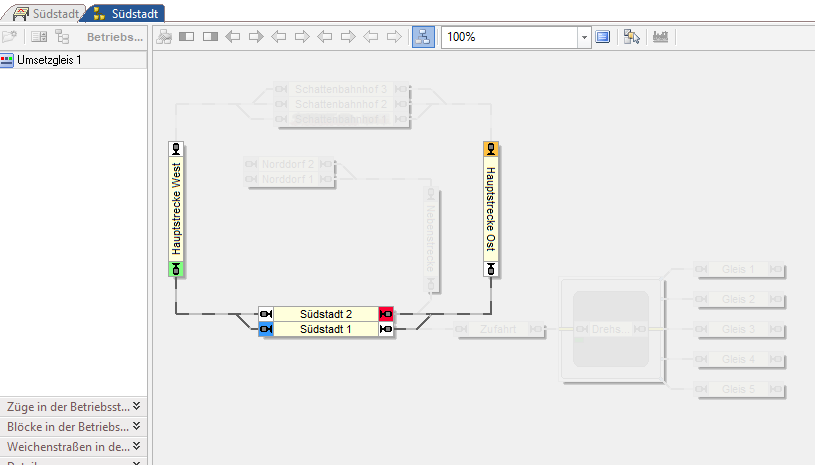Click the green marker on Hauptstrecke West

(x=176, y=268)
